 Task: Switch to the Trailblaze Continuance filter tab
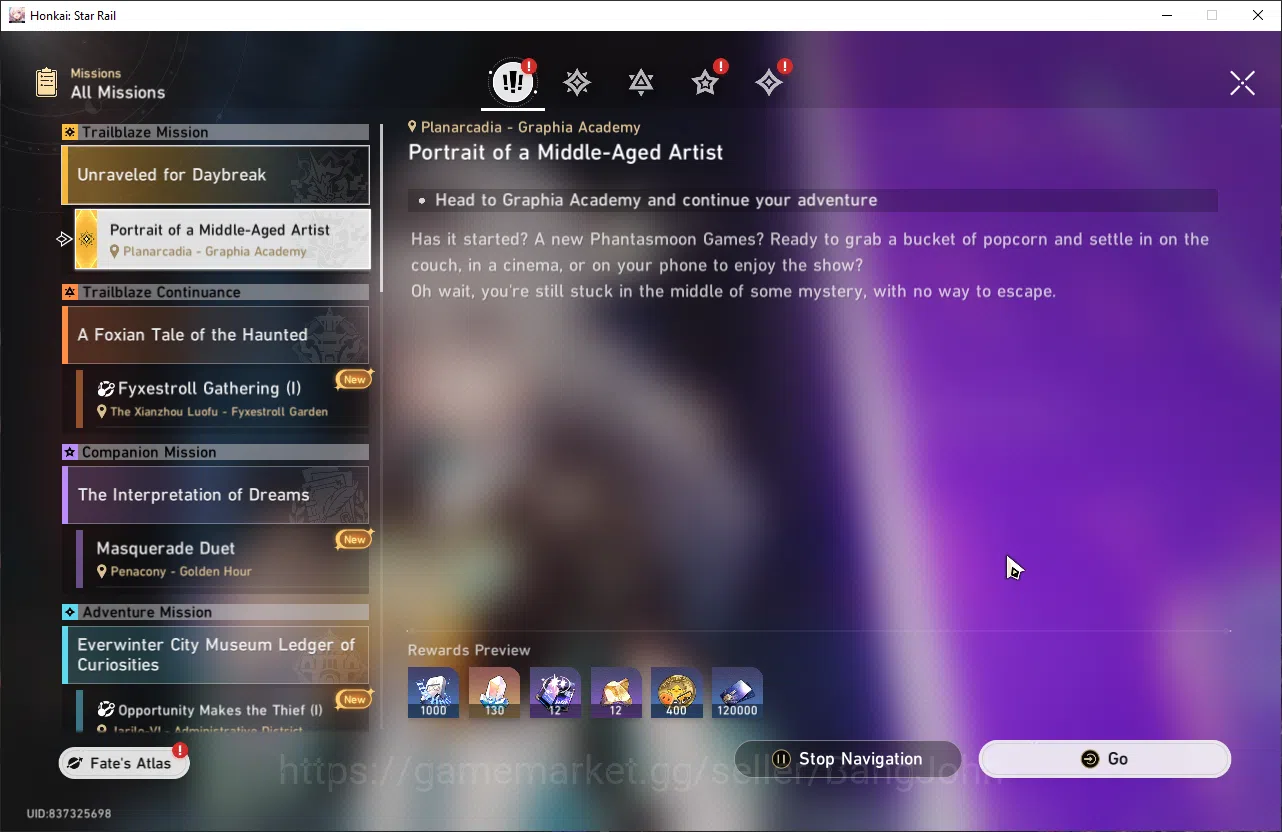pos(641,82)
